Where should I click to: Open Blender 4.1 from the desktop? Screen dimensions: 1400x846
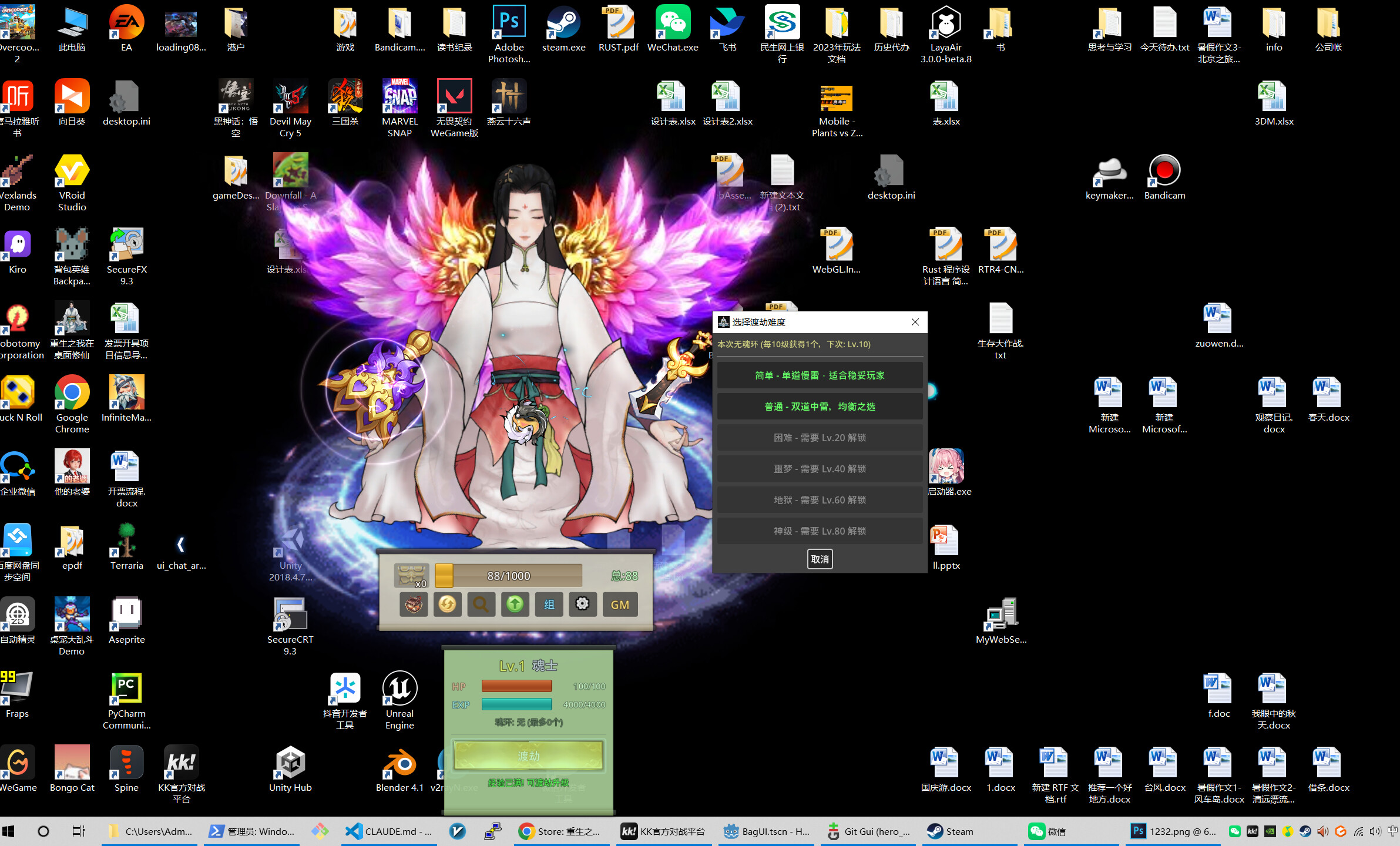[x=399, y=764]
